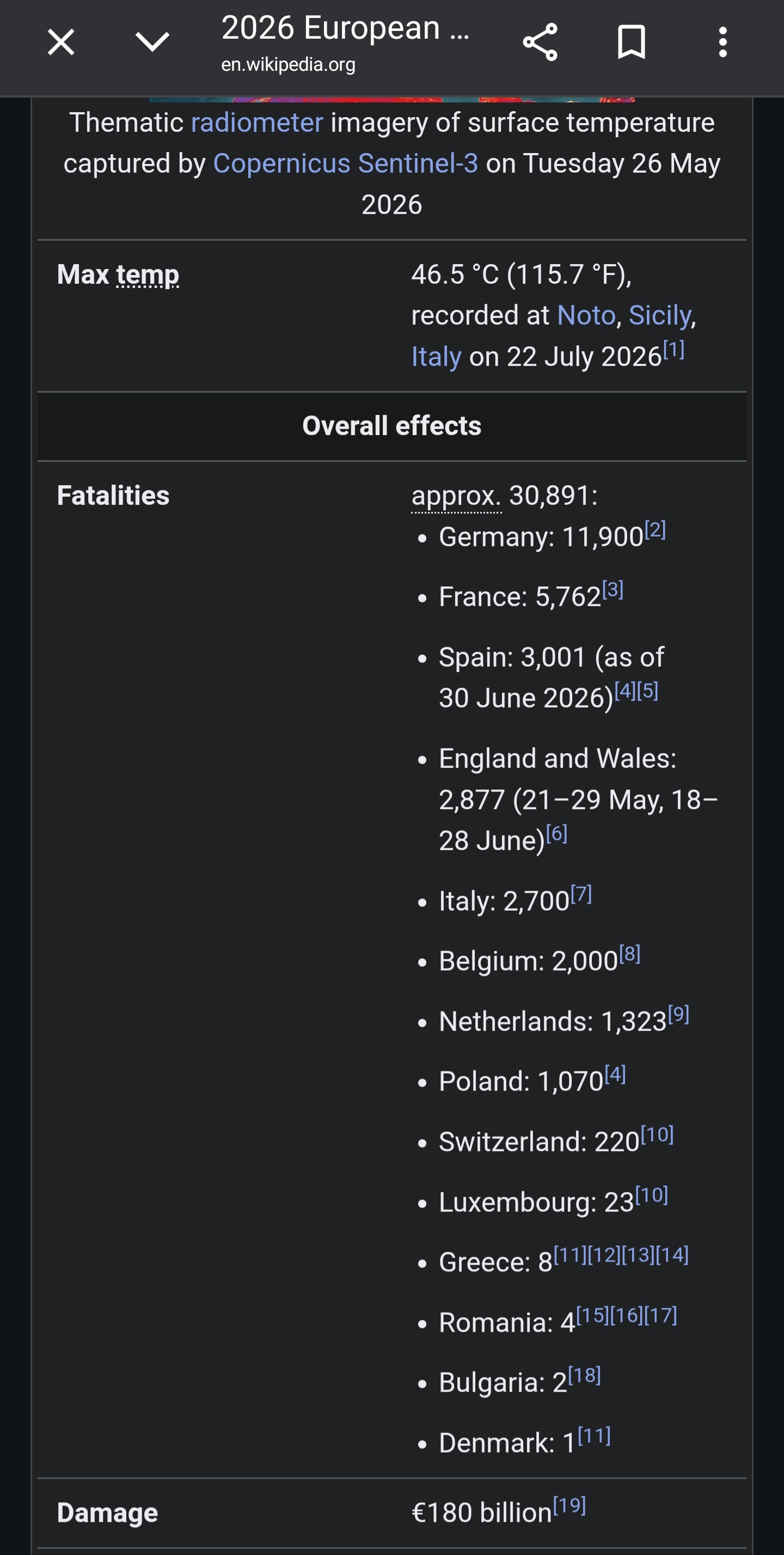This screenshot has height=1555, width=784.
Task: Open citation [6] for England and Wales
Action: [x=556, y=834]
